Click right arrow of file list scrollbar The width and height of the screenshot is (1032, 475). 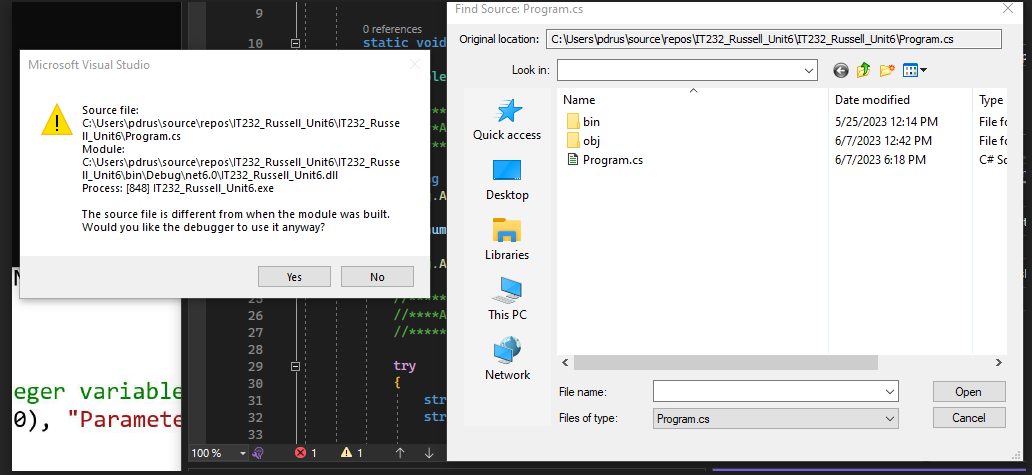pos(998,362)
